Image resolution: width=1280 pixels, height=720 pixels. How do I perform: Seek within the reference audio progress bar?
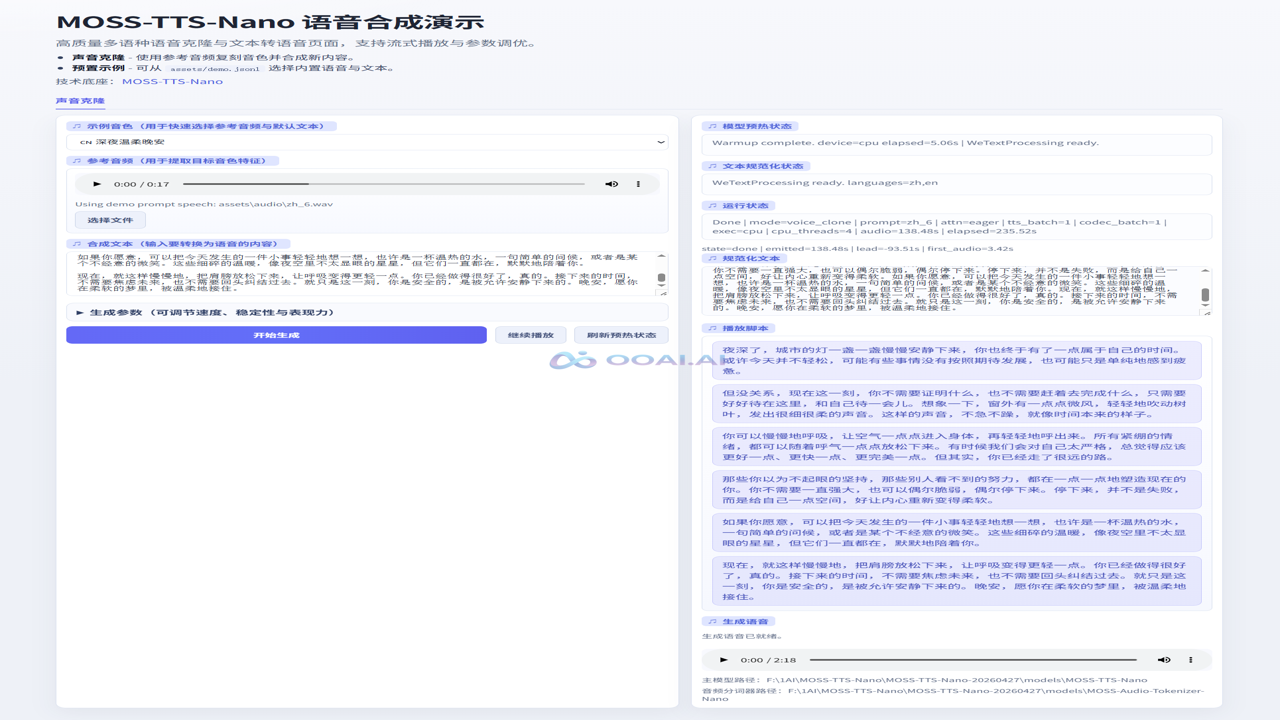[384, 184]
